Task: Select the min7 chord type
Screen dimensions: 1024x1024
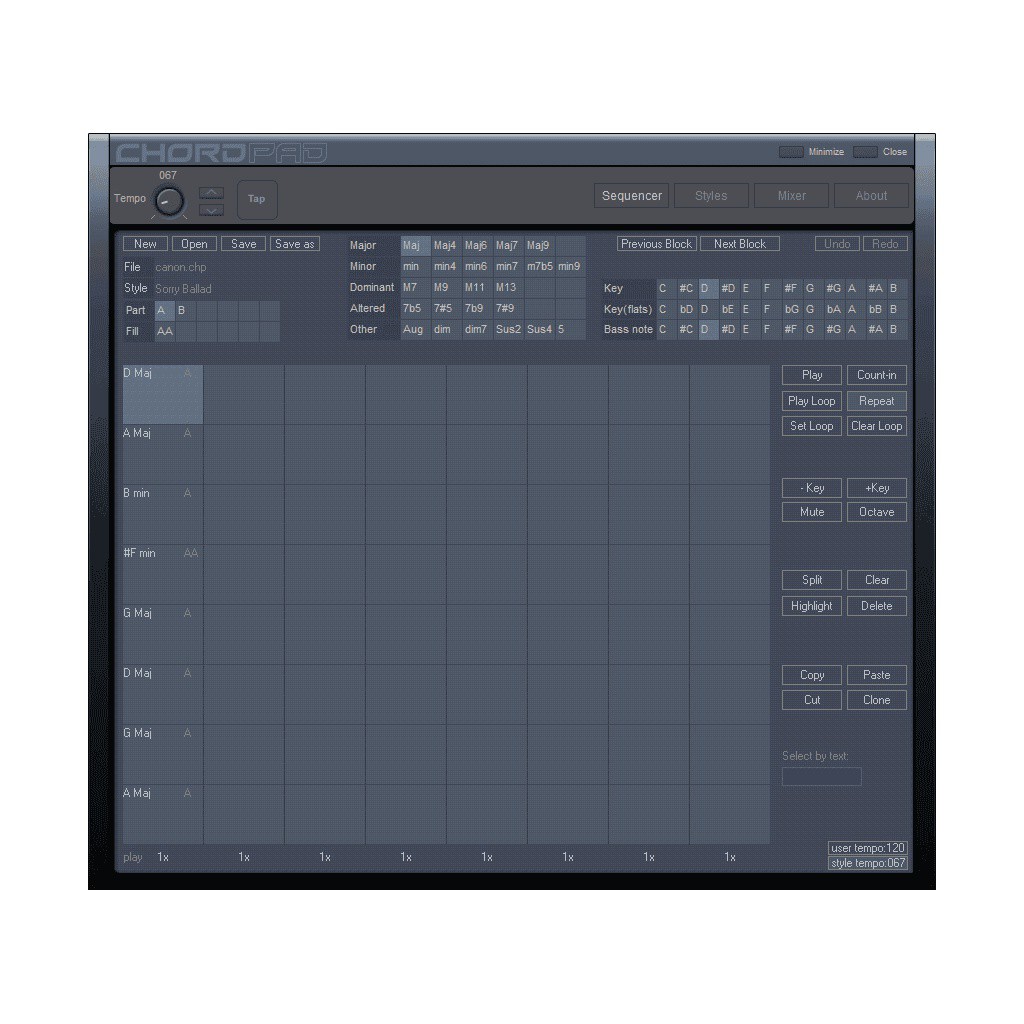Action: coord(508,266)
